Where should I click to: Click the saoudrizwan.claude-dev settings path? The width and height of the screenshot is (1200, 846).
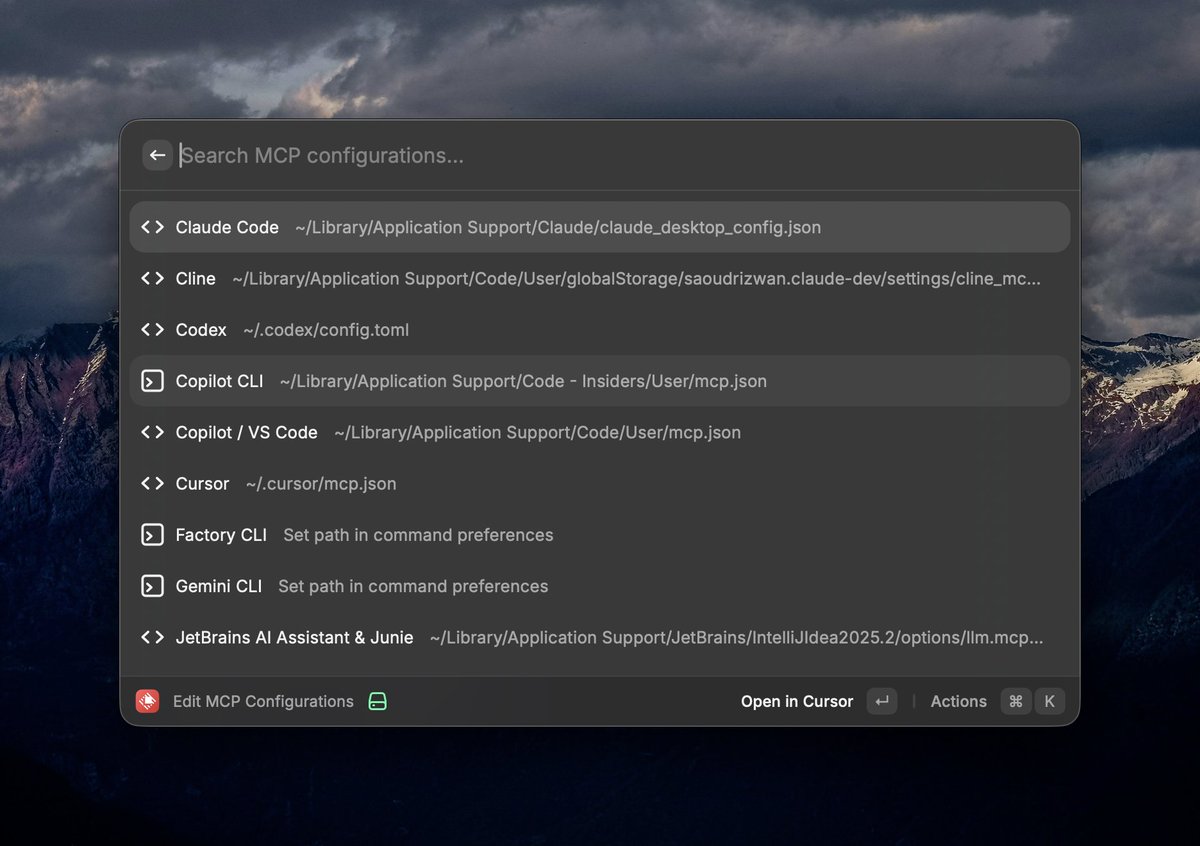click(x=636, y=279)
